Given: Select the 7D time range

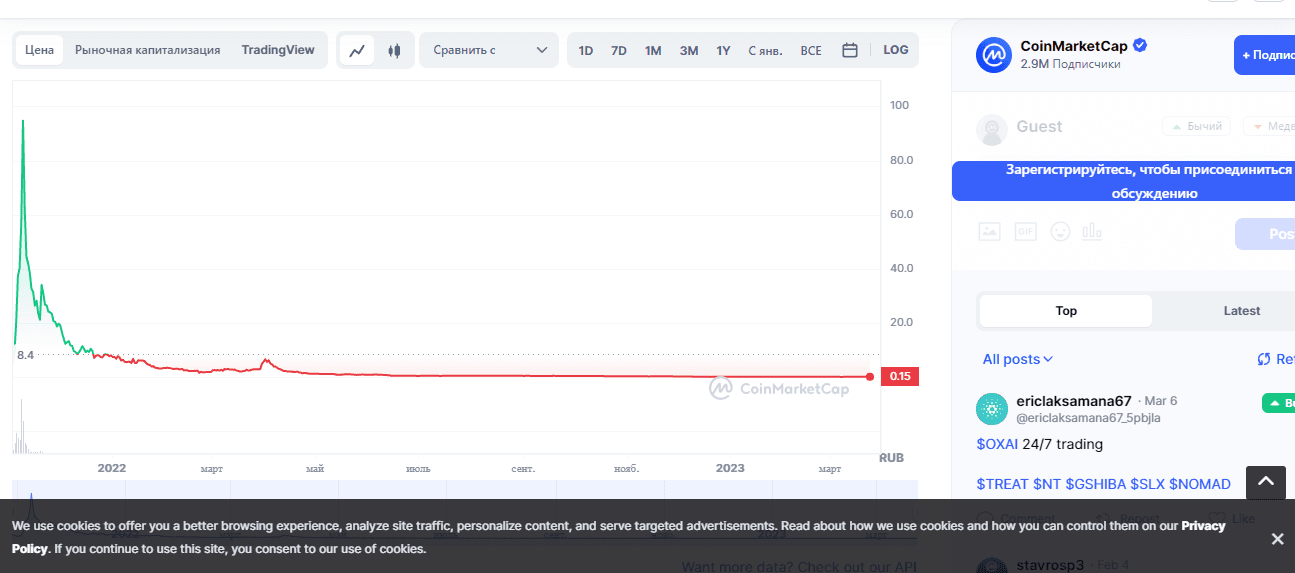Looking at the screenshot, I should coord(619,50).
